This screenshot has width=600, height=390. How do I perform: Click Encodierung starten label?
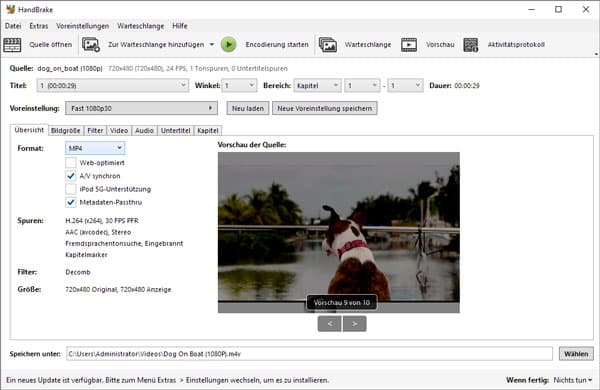[x=277, y=45]
